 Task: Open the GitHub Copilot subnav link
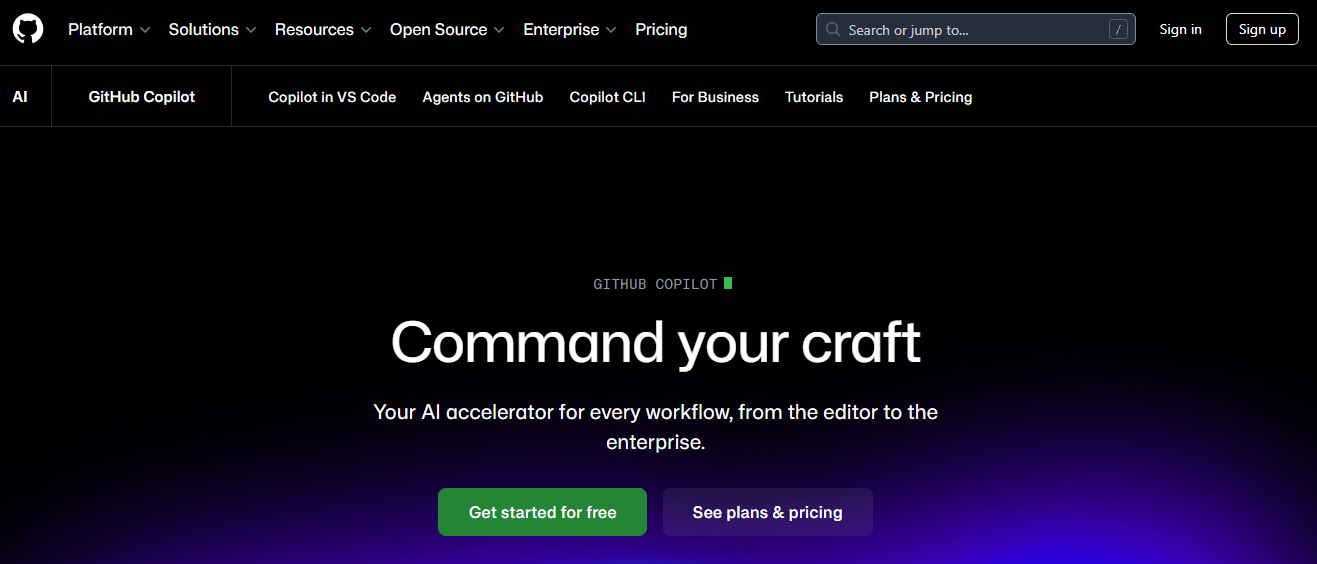point(142,97)
